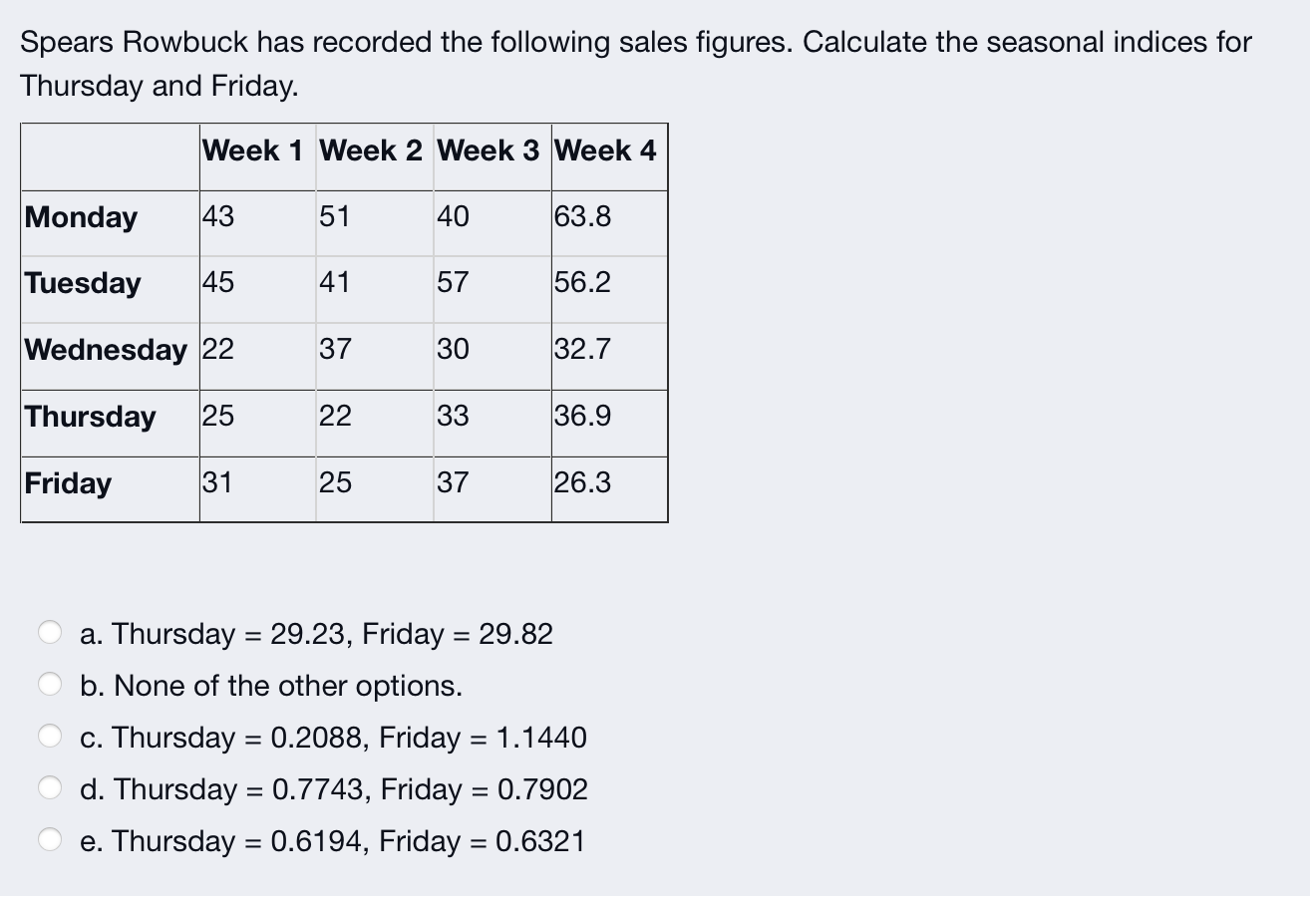This screenshot has height=907, width=1316.
Task: Click the Wednesday row label
Action: coord(106,350)
